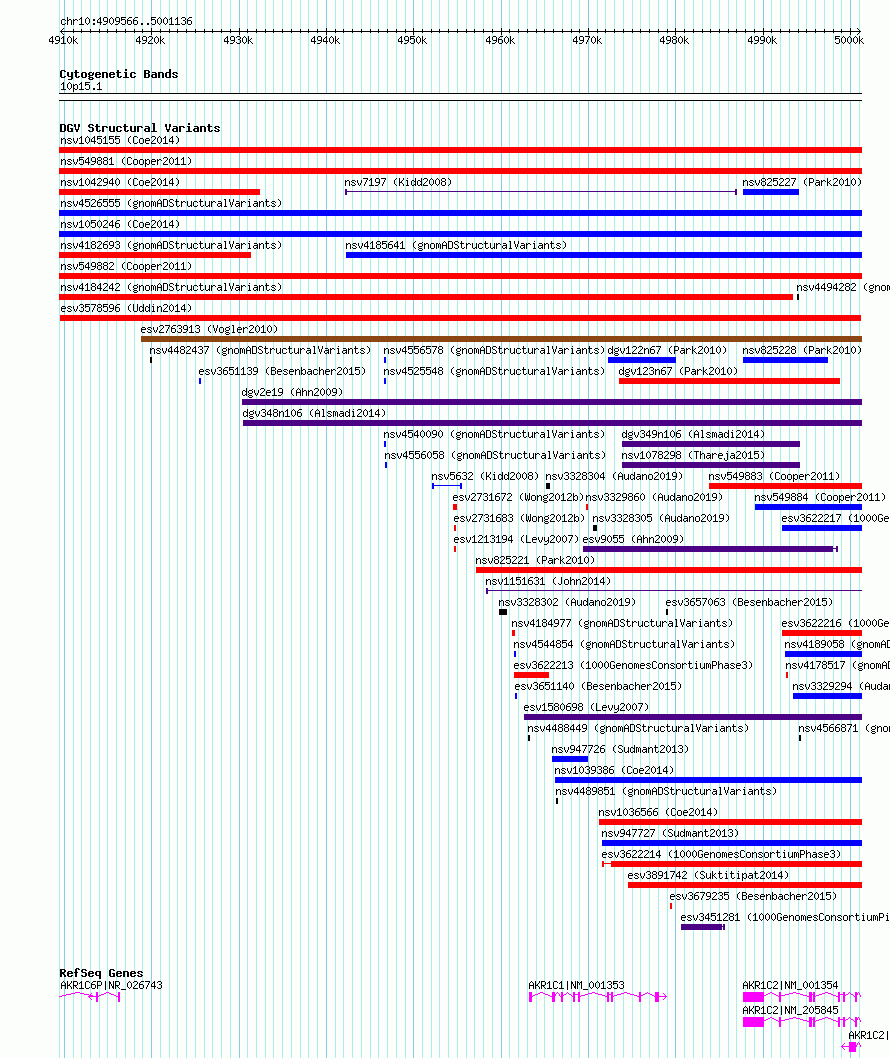Select the dgv348n106 (Alsmadi2014) label
This screenshot has height=1058, width=890.
pos(314,413)
